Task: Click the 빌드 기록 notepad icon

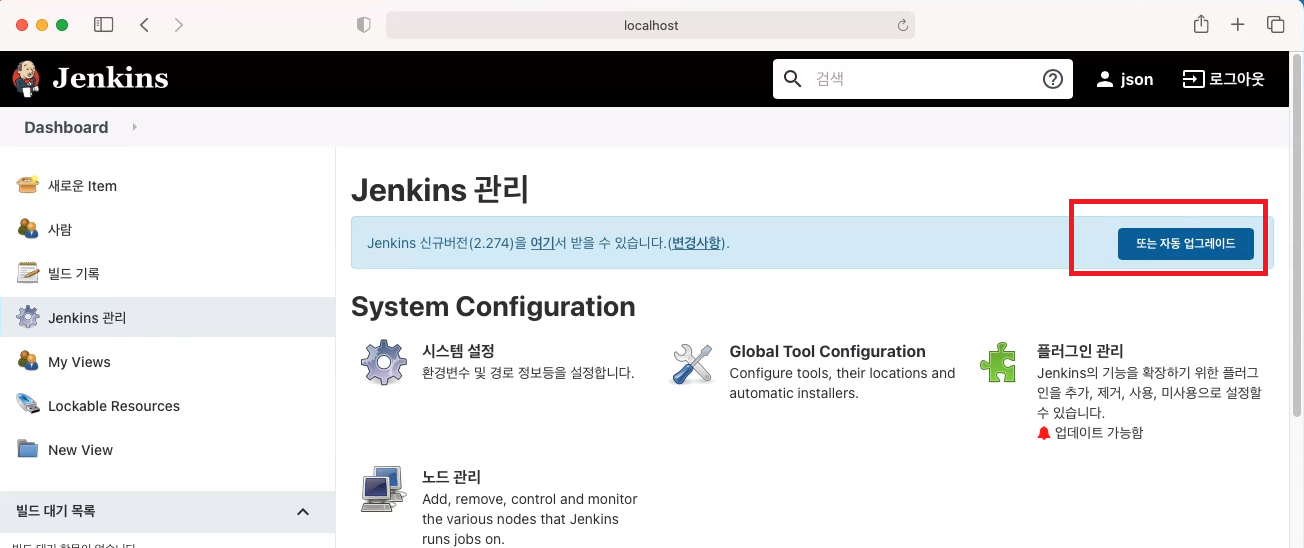Action: click(28, 273)
